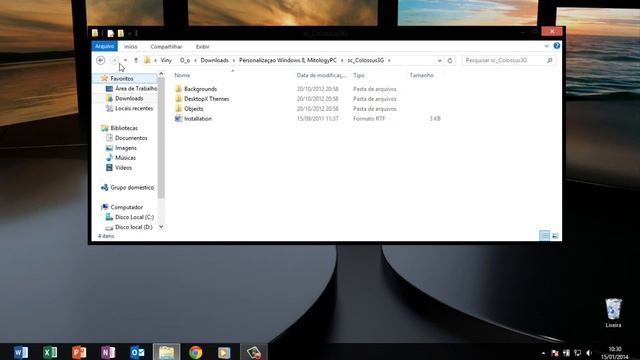Click the Properties quick access icon

(110, 33)
